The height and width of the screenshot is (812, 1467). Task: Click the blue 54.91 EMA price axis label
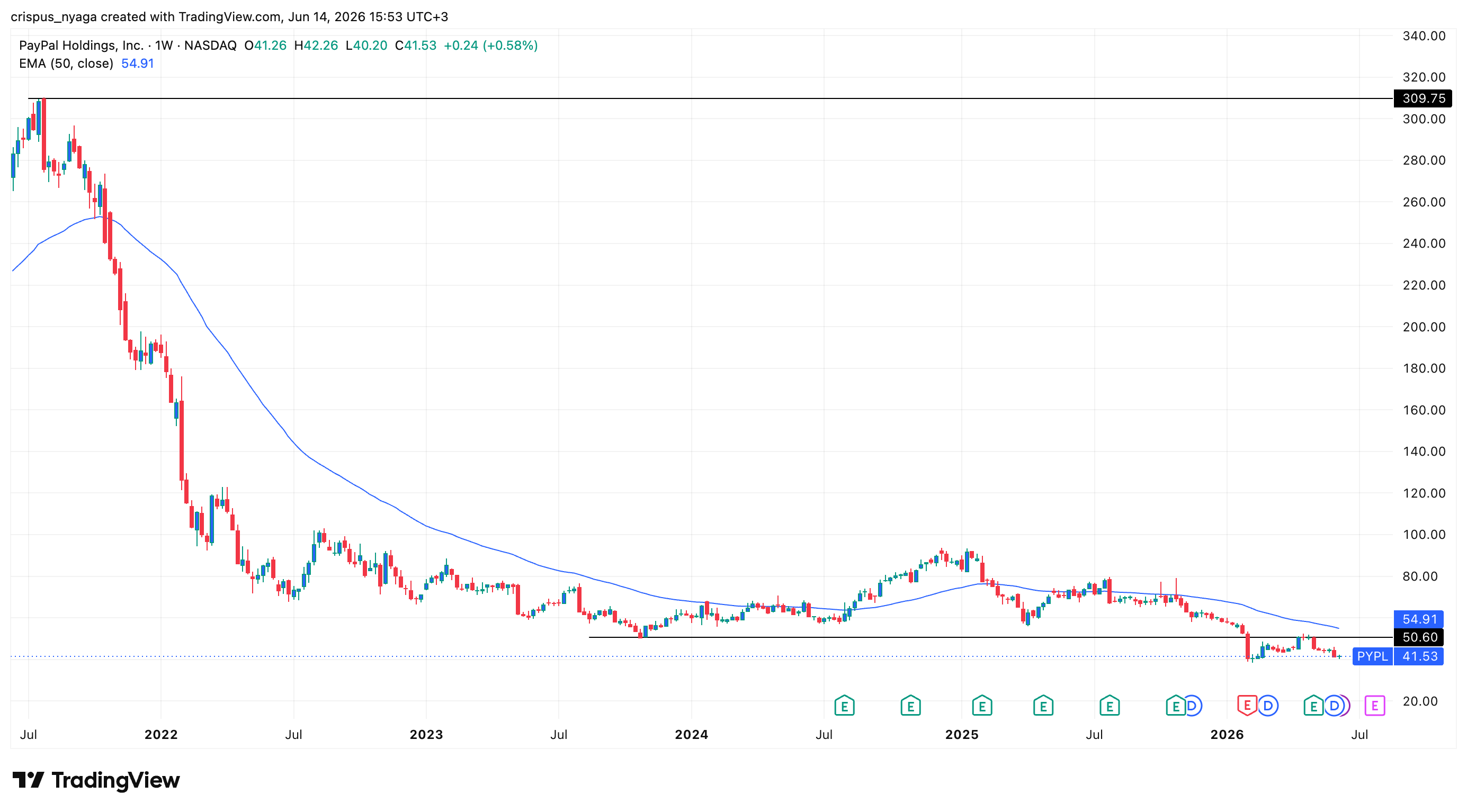[1419, 619]
